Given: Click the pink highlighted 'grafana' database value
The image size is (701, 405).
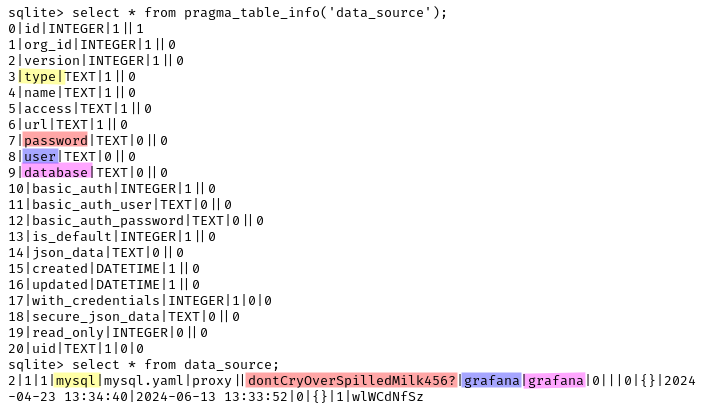Looking at the screenshot, I should coord(555,381).
